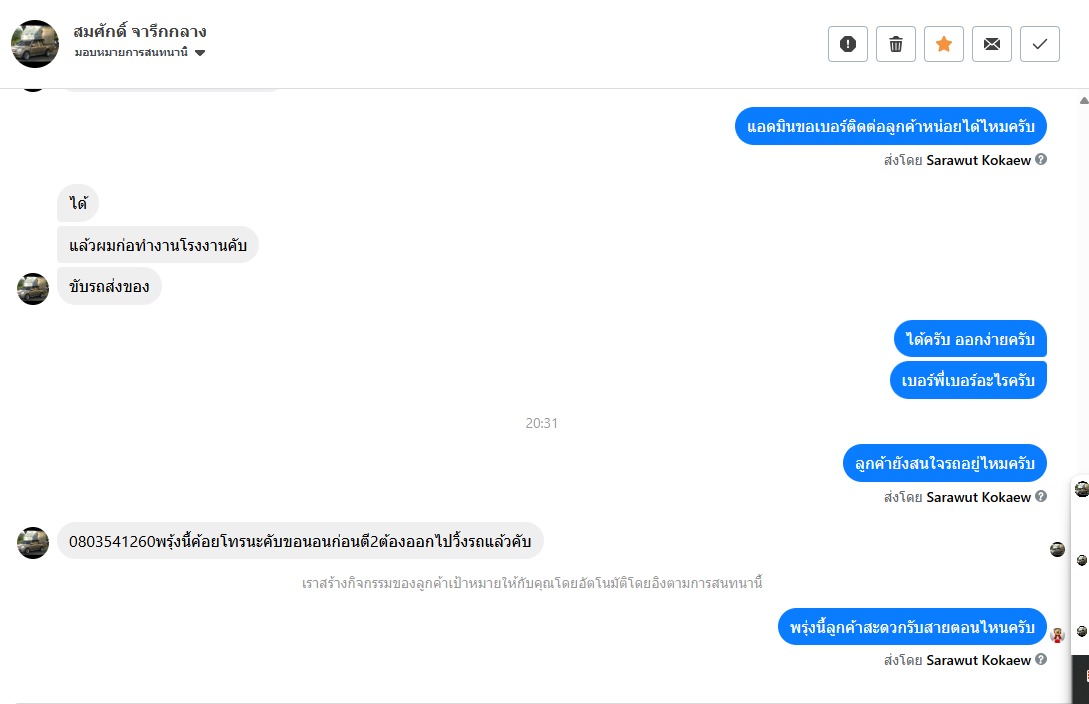Toggle the orange star follow-up flag
The width and height of the screenshot is (1089, 704).
[x=943, y=44]
